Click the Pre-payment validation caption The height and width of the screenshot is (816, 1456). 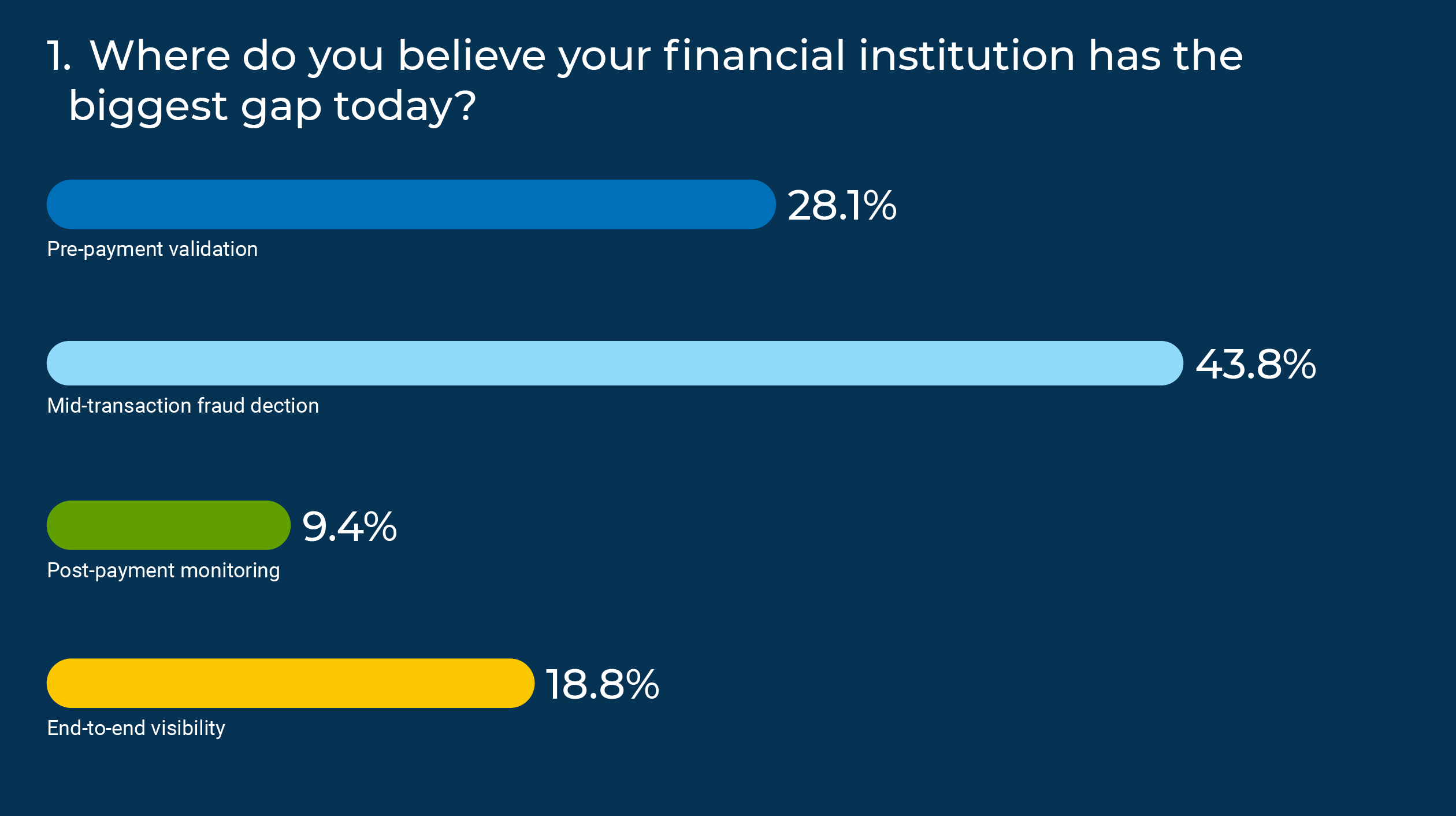pyautogui.click(x=153, y=249)
